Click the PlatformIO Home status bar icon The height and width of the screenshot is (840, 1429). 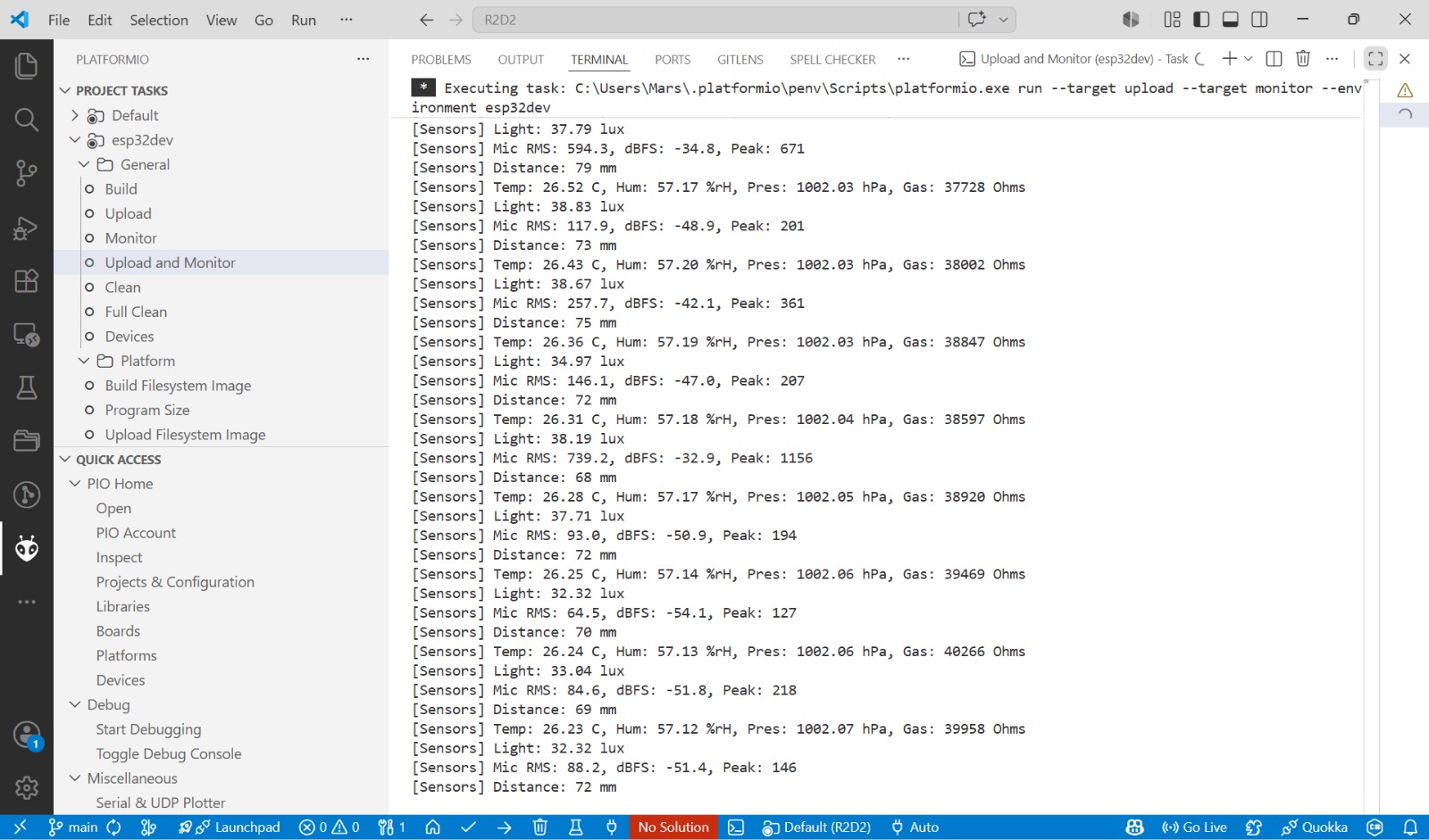tap(433, 828)
